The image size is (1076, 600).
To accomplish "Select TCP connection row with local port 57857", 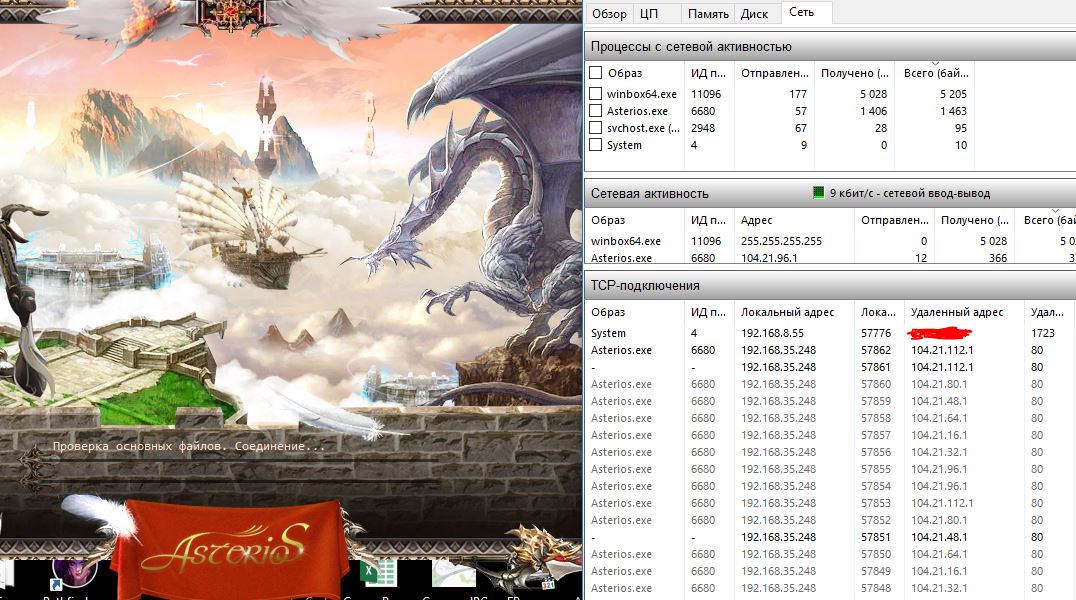I will [x=830, y=435].
